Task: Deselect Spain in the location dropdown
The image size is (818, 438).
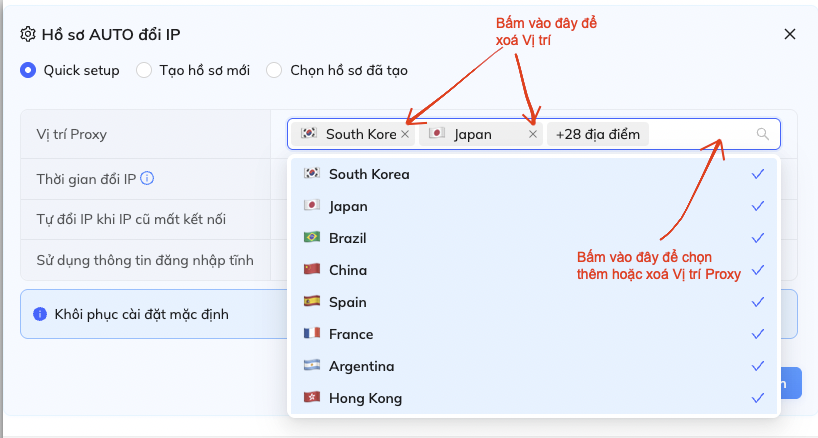Action: click(347, 302)
